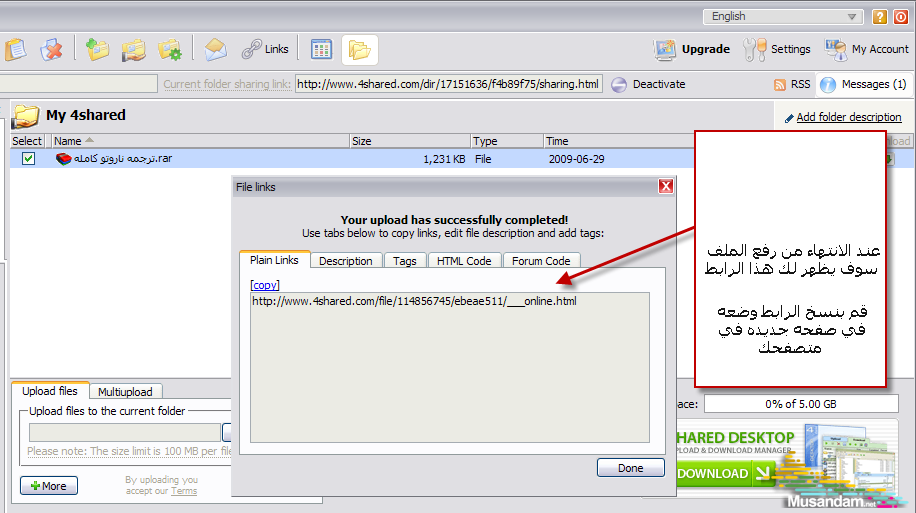The image size is (916, 513).
Task: Click the delete file icon with red X
Action: pos(51,50)
